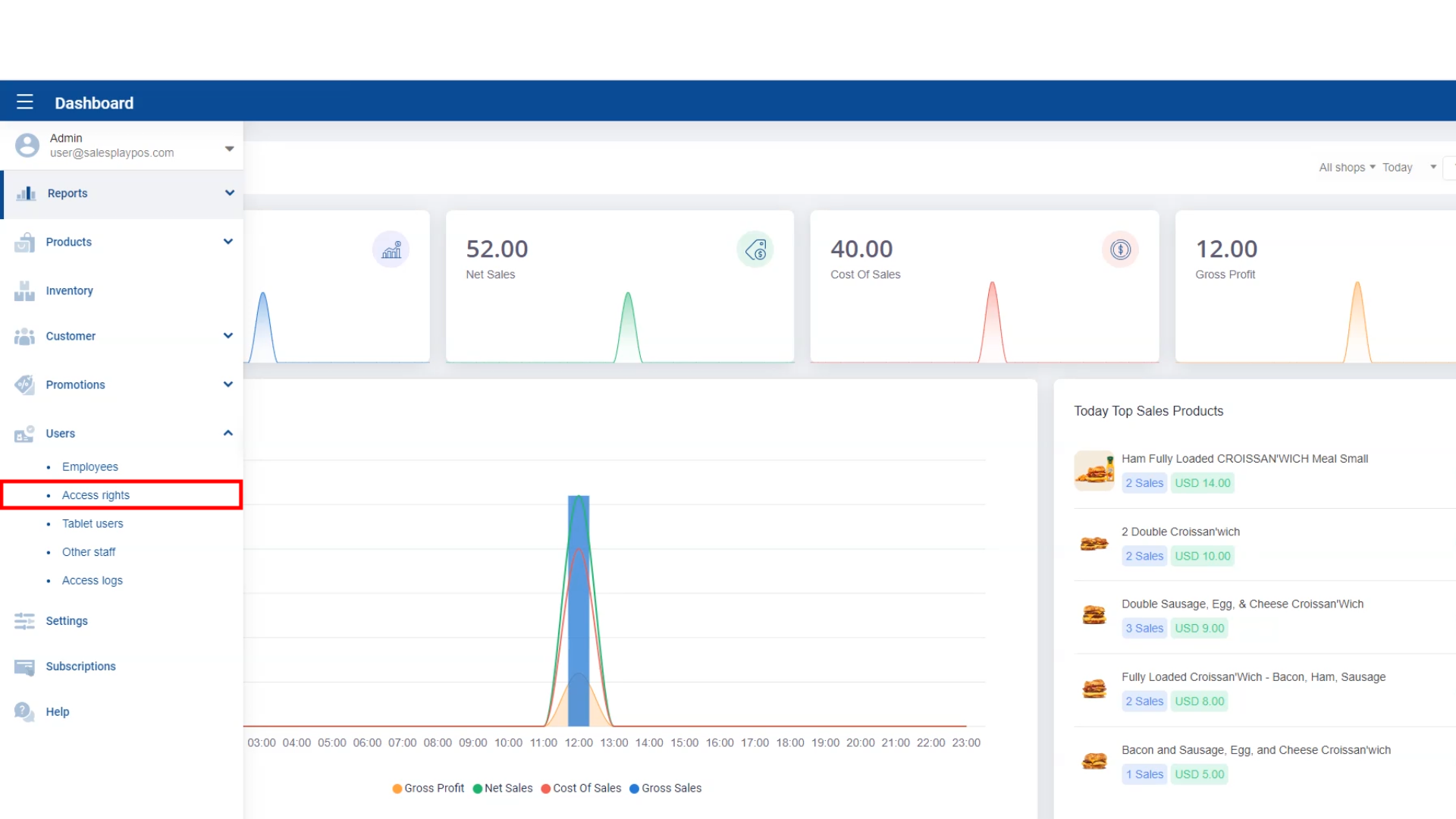Click the Net Sales tag icon
The height and width of the screenshot is (819, 1456).
tap(755, 249)
